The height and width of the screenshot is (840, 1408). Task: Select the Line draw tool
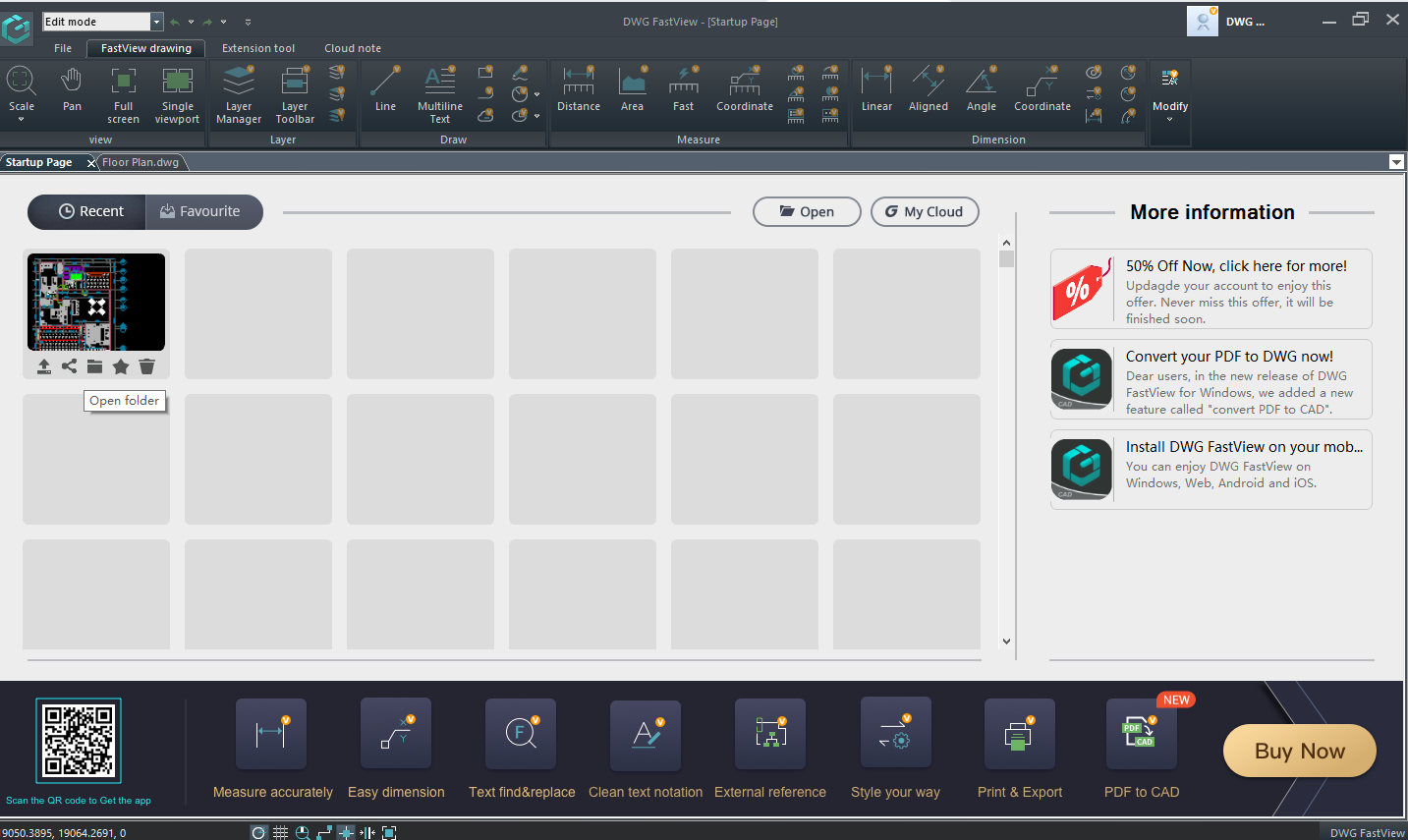385,90
